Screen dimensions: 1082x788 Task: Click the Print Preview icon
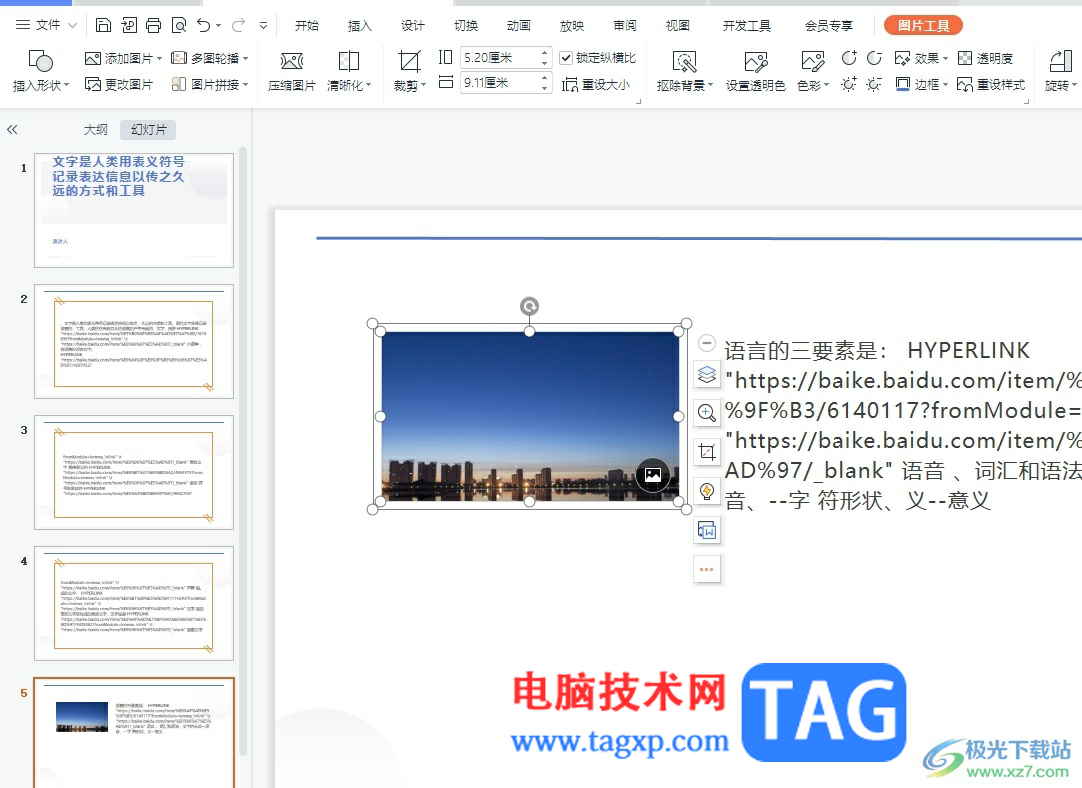179,26
